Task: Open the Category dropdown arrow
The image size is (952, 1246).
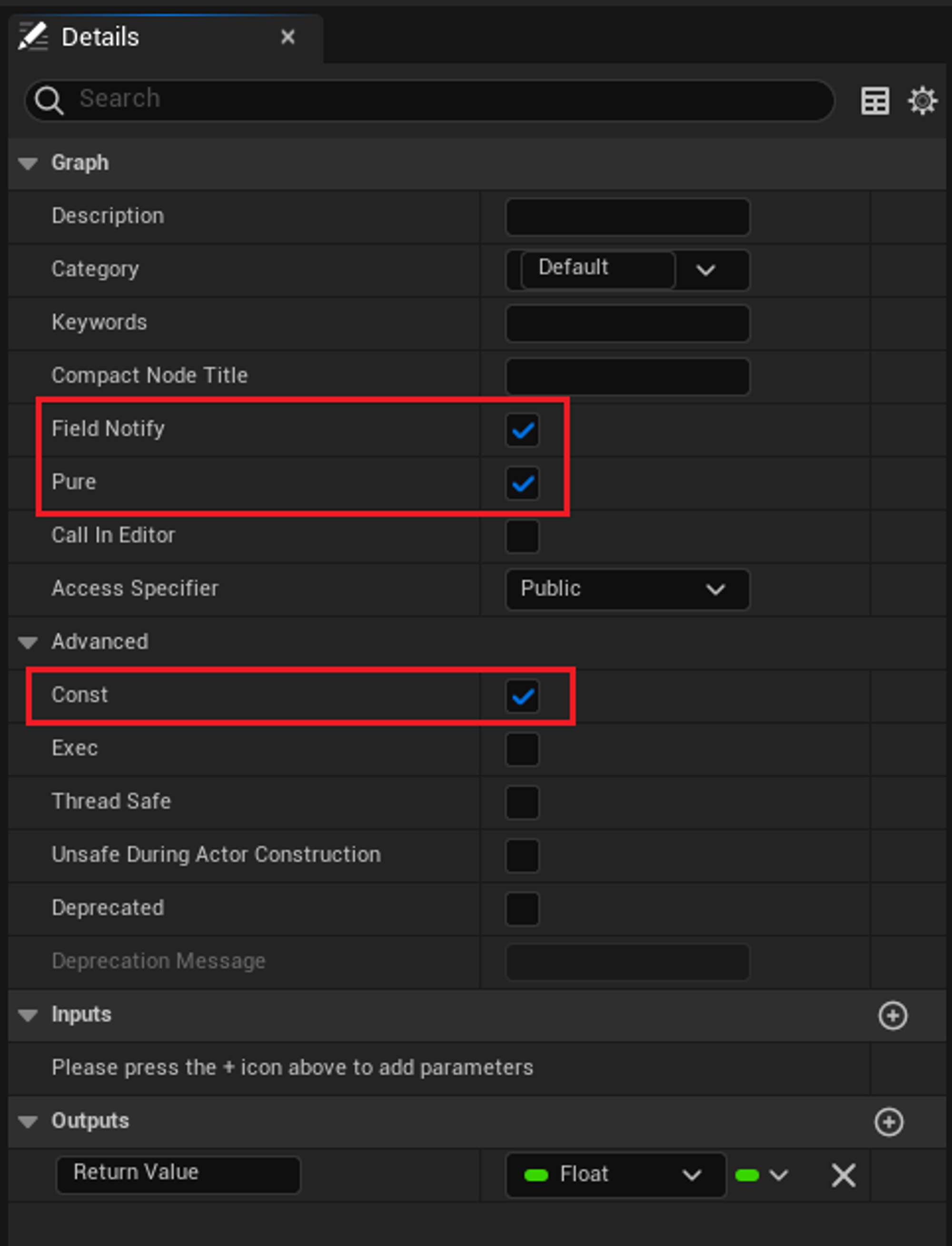Action: pyautogui.click(x=705, y=270)
